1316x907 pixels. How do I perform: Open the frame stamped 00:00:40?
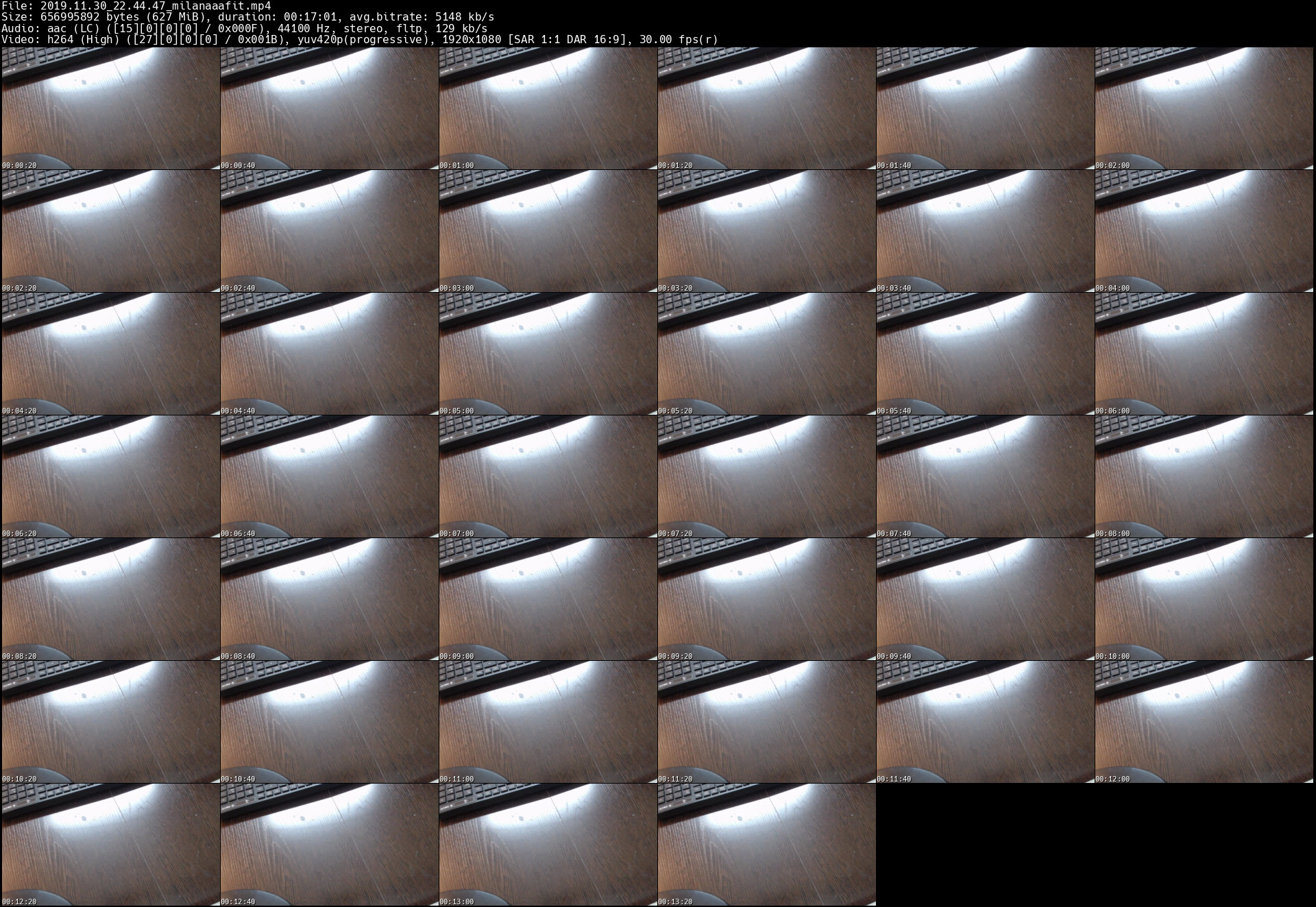(329, 108)
